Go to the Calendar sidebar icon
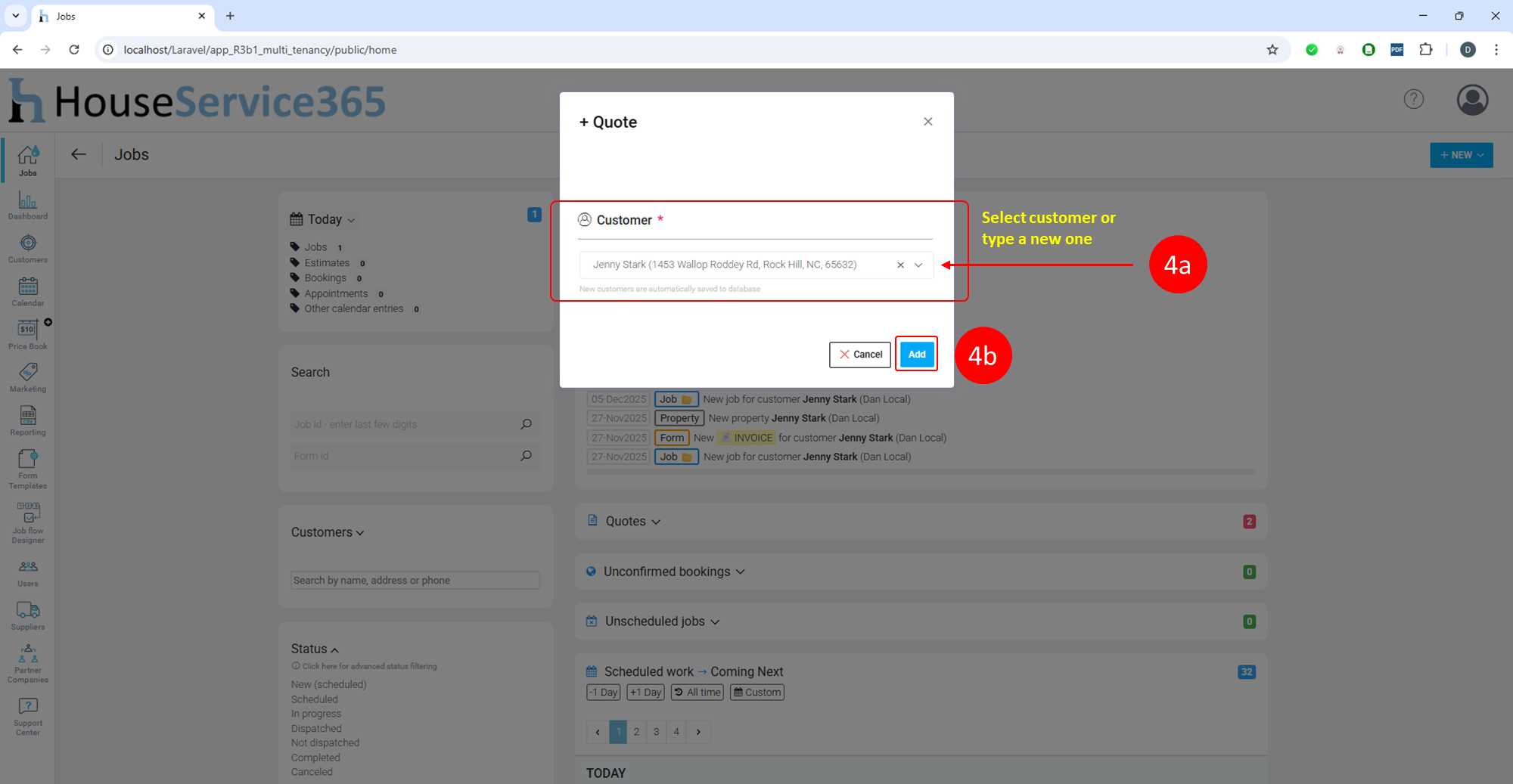 [28, 292]
